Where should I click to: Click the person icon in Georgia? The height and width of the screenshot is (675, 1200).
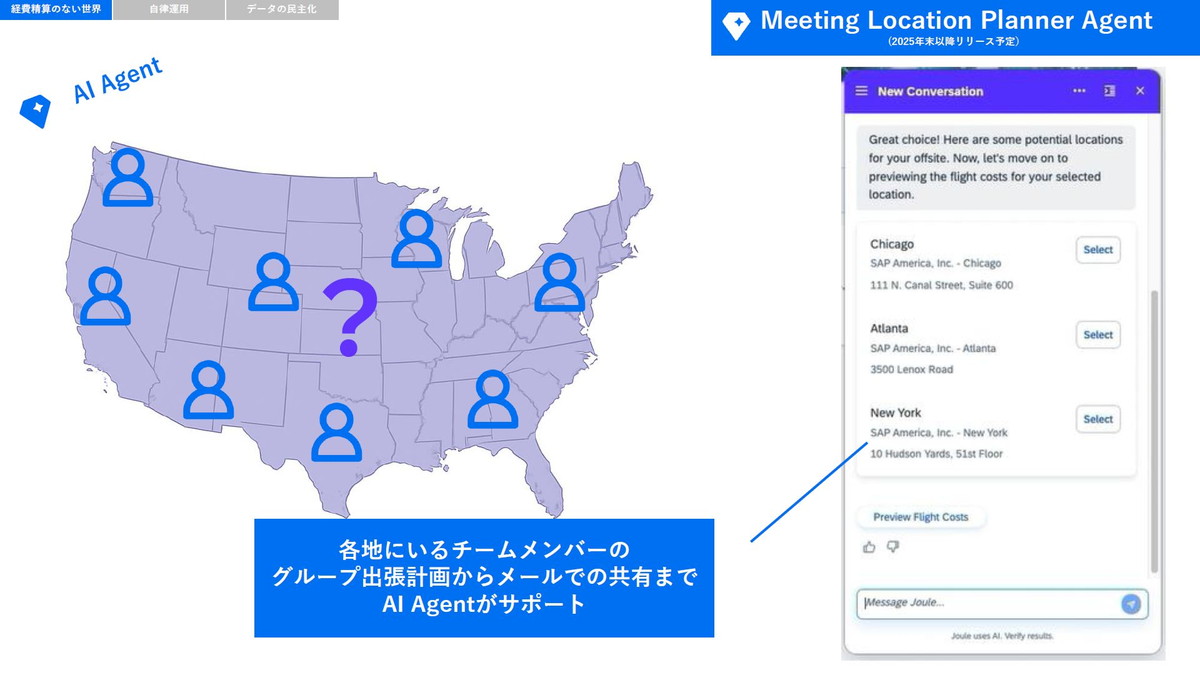[x=491, y=399]
